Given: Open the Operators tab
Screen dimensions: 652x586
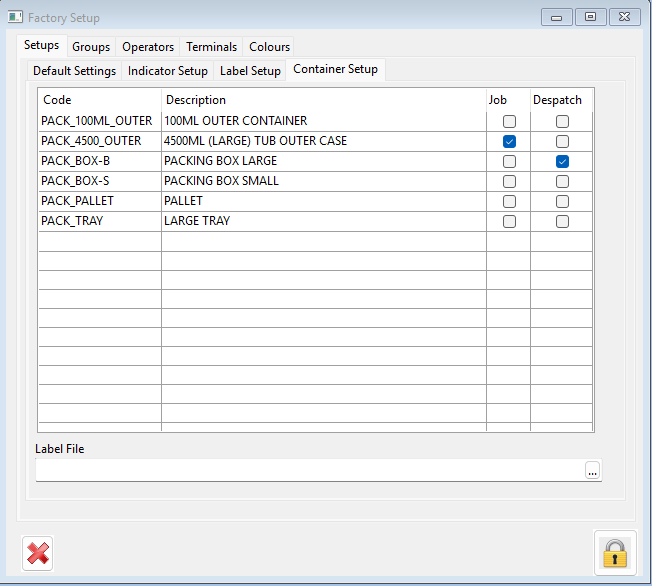Looking at the screenshot, I should (148, 47).
